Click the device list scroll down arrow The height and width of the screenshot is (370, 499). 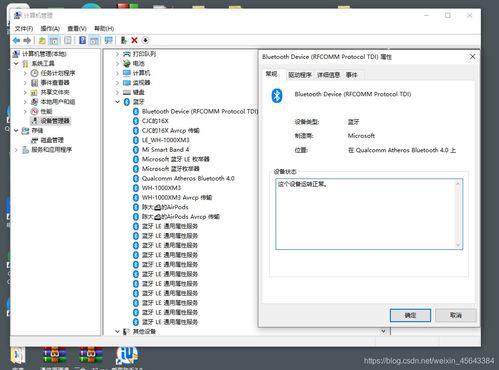383,331
